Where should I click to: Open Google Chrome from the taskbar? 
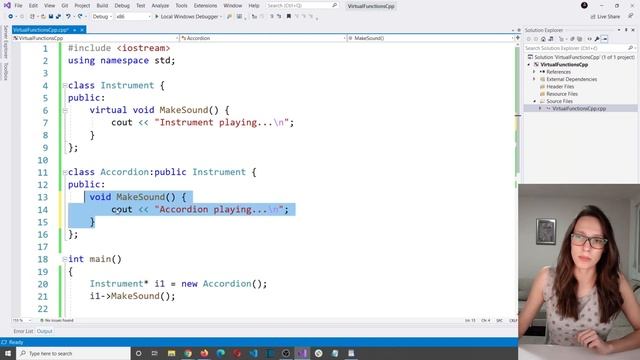[188, 353]
